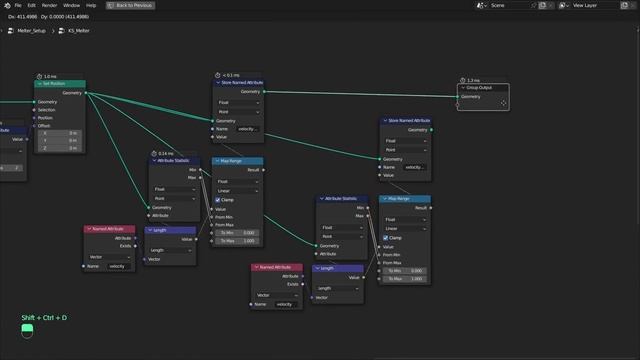This screenshot has height=360, width=640.
Task: Collapse the Group Output node
Action: coord(463,88)
